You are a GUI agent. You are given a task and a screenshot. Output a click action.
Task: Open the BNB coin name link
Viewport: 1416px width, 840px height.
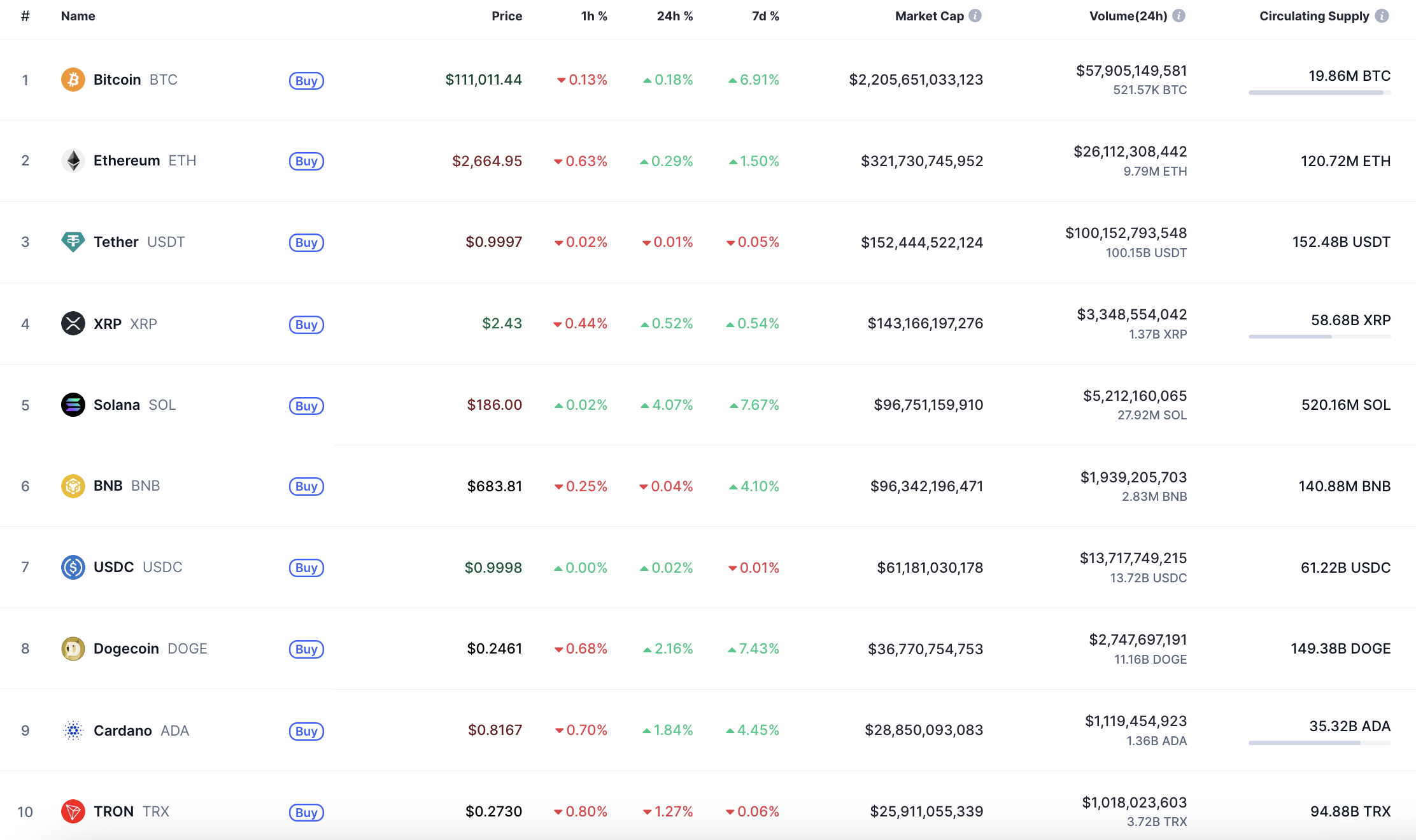coord(108,486)
